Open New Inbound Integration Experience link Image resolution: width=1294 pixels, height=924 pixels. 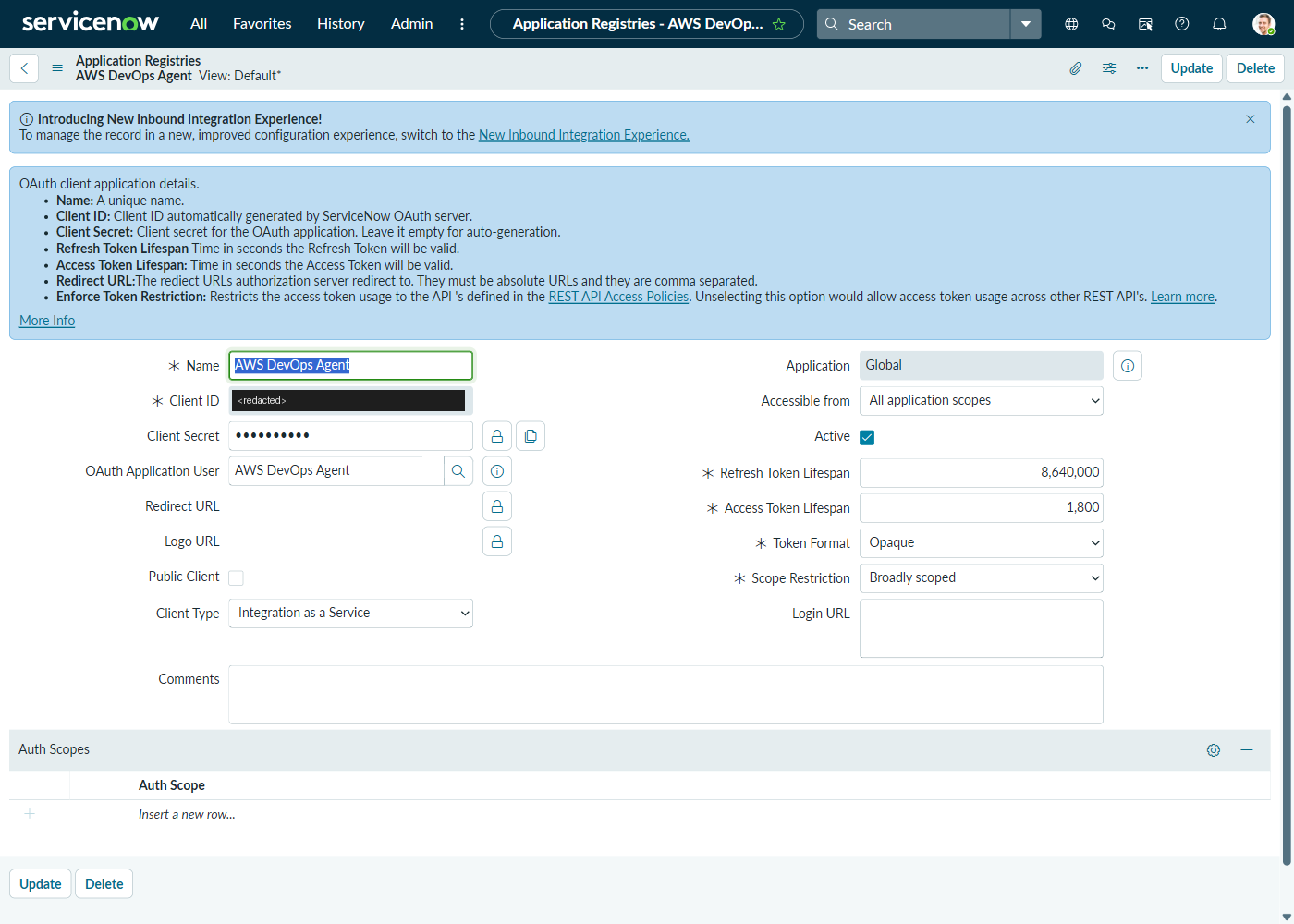click(584, 135)
